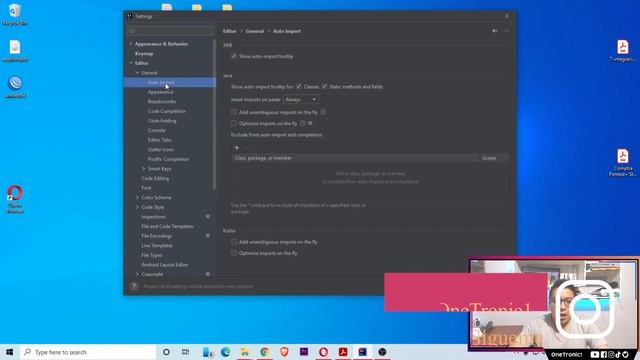Expand the Copyright node

(138, 274)
